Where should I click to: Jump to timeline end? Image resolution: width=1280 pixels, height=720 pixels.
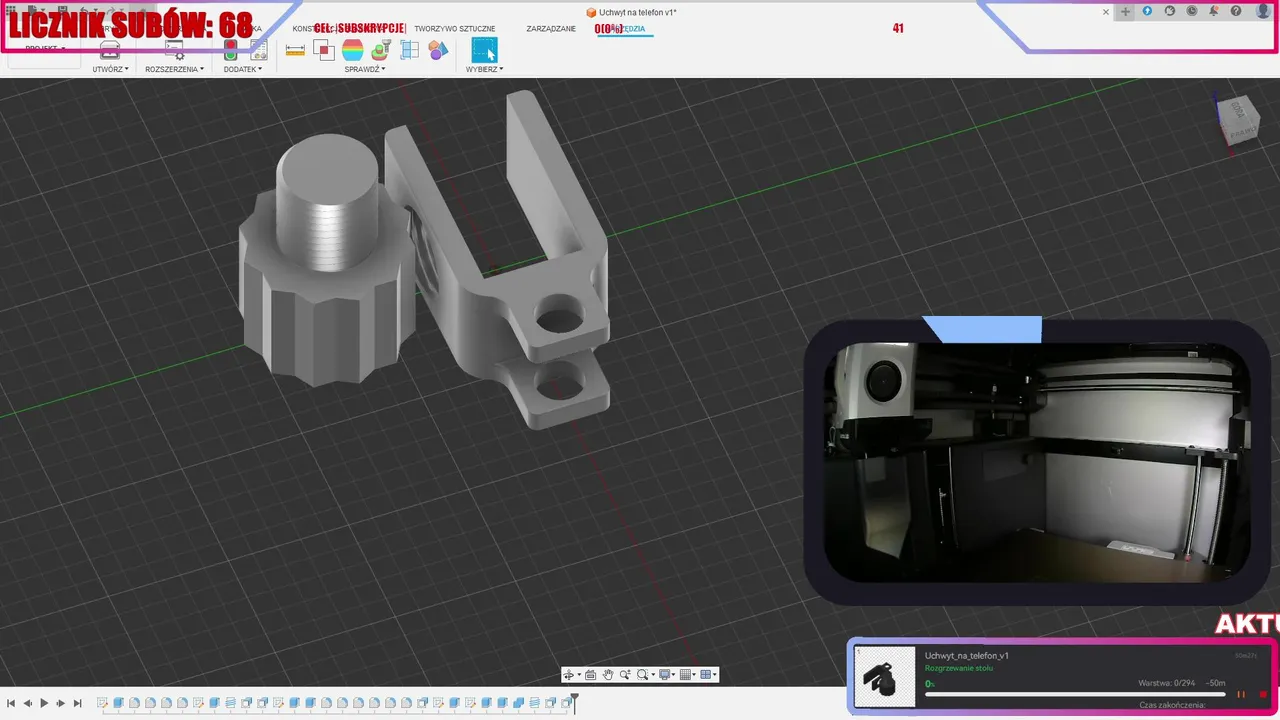point(78,703)
